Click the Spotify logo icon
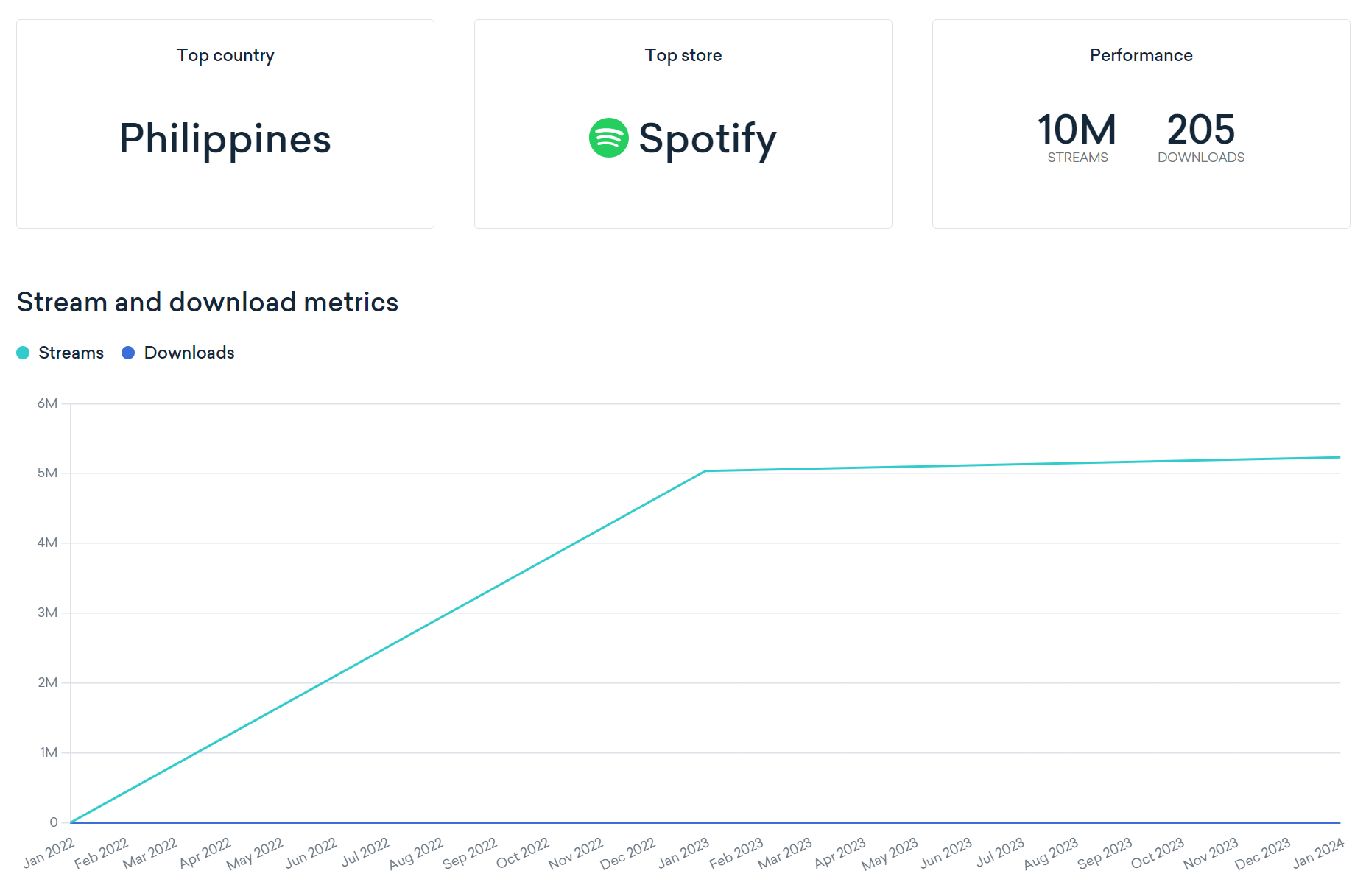The height and width of the screenshot is (896, 1366). point(608,138)
